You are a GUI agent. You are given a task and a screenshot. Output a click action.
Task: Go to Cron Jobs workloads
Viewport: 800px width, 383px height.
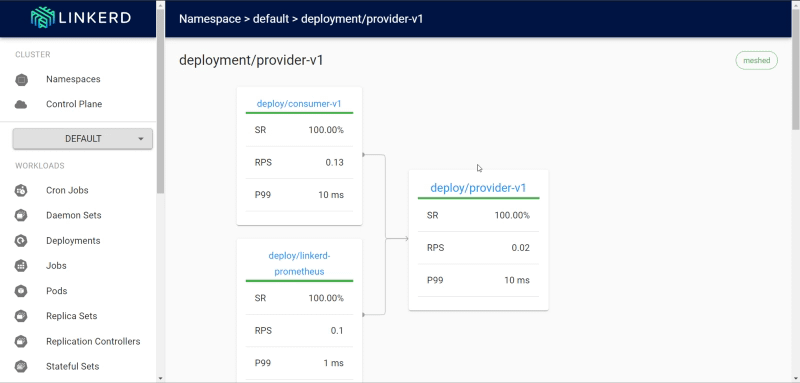tap(67, 190)
